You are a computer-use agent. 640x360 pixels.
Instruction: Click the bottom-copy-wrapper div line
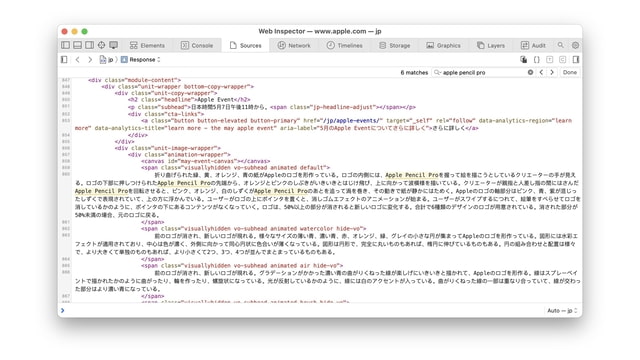pyautogui.click(x=178, y=87)
